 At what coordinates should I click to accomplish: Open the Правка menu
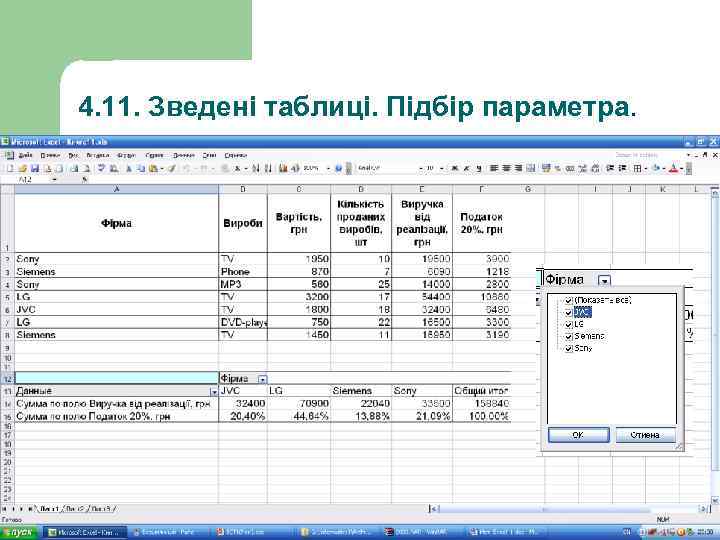50,155
